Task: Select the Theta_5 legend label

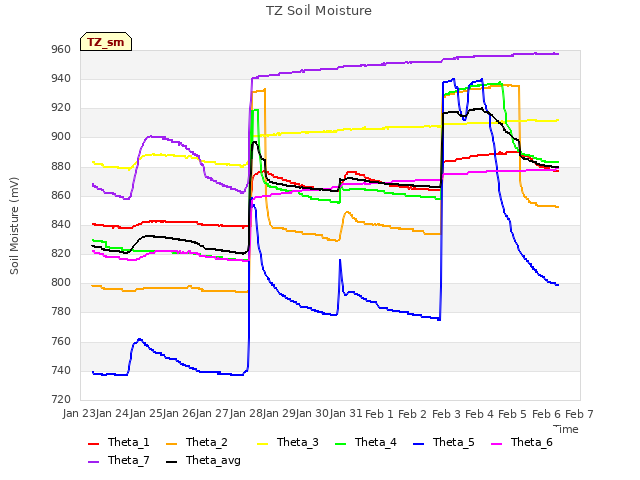Action: (453, 442)
